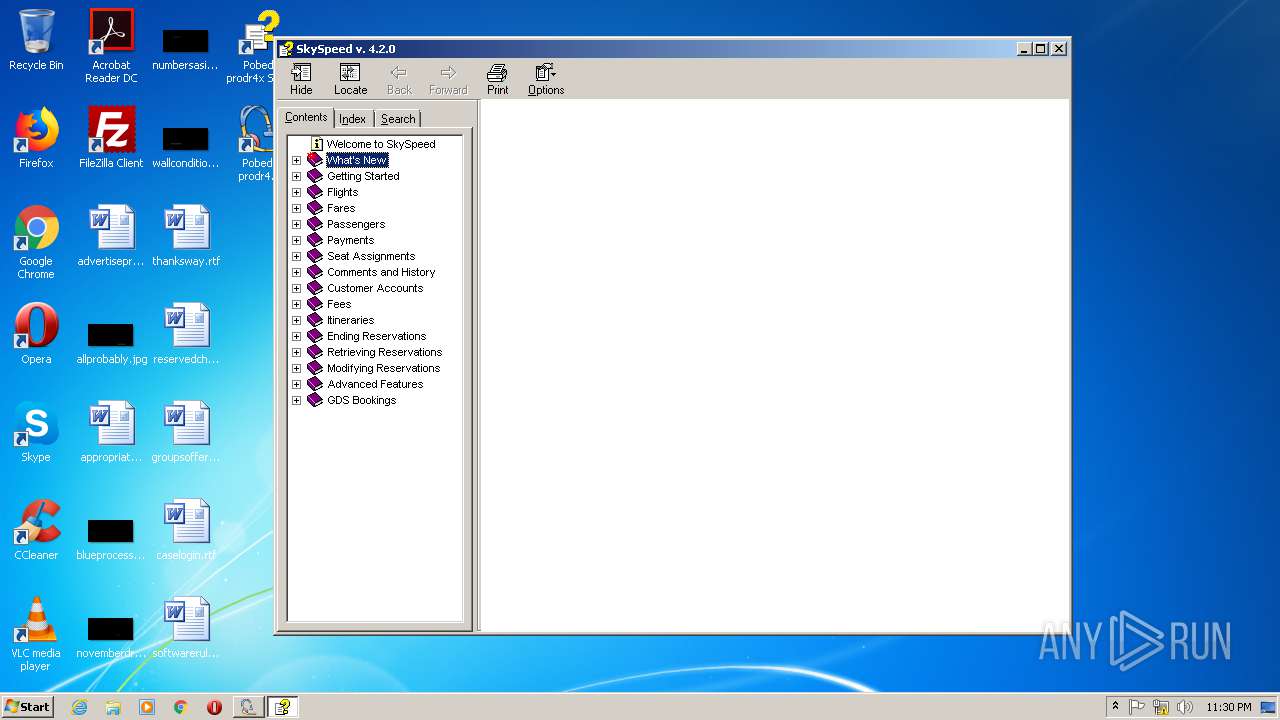The width and height of the screenshot is (1280, 720).
Task: Select the thanksway.rtf desktop file
Action: 186,236
